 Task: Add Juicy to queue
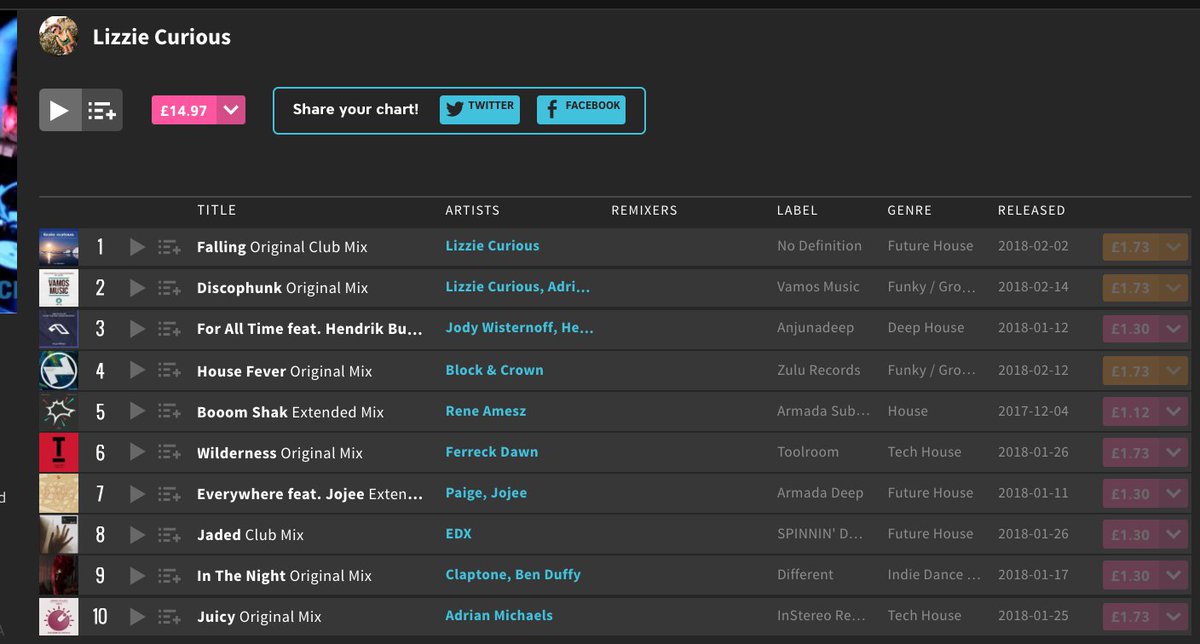169,617
